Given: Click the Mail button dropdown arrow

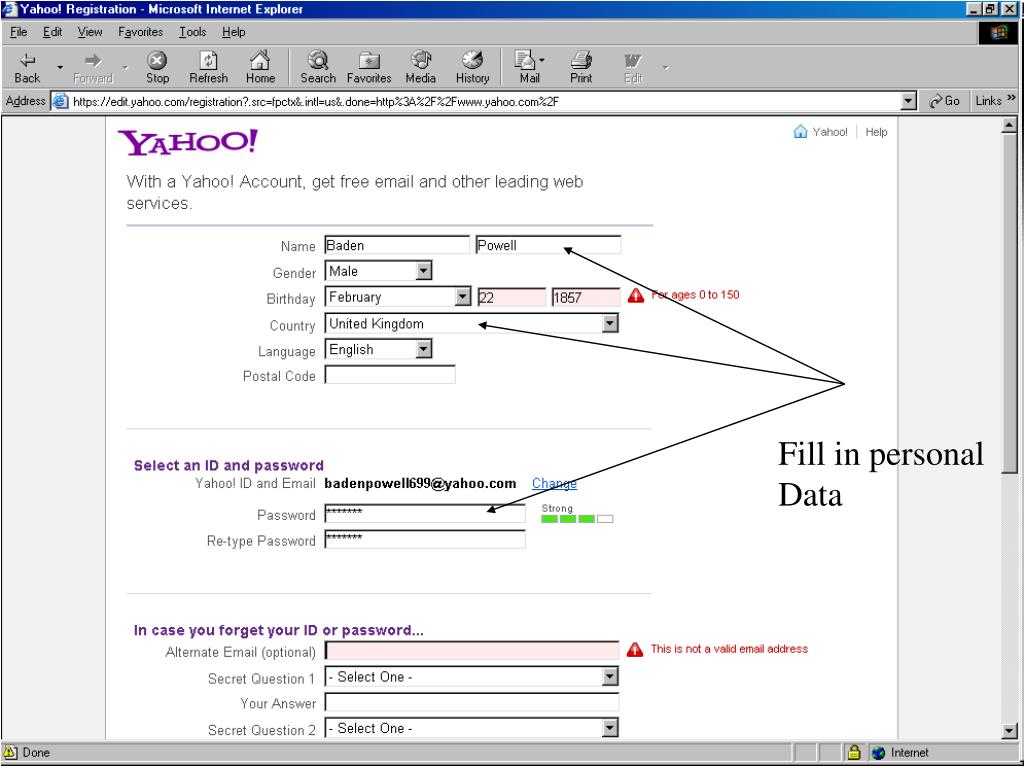Looking at the screenshot, I should click(542, 61).
